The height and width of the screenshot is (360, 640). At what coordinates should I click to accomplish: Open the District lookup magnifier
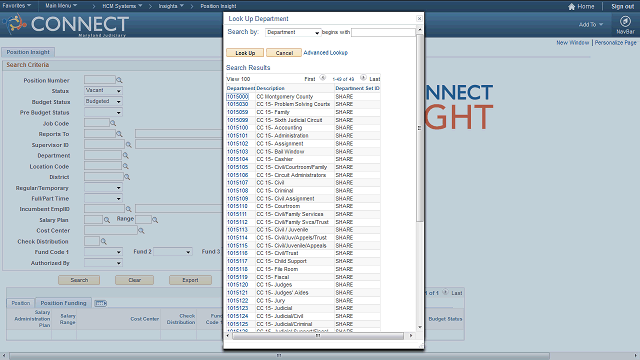127,177
